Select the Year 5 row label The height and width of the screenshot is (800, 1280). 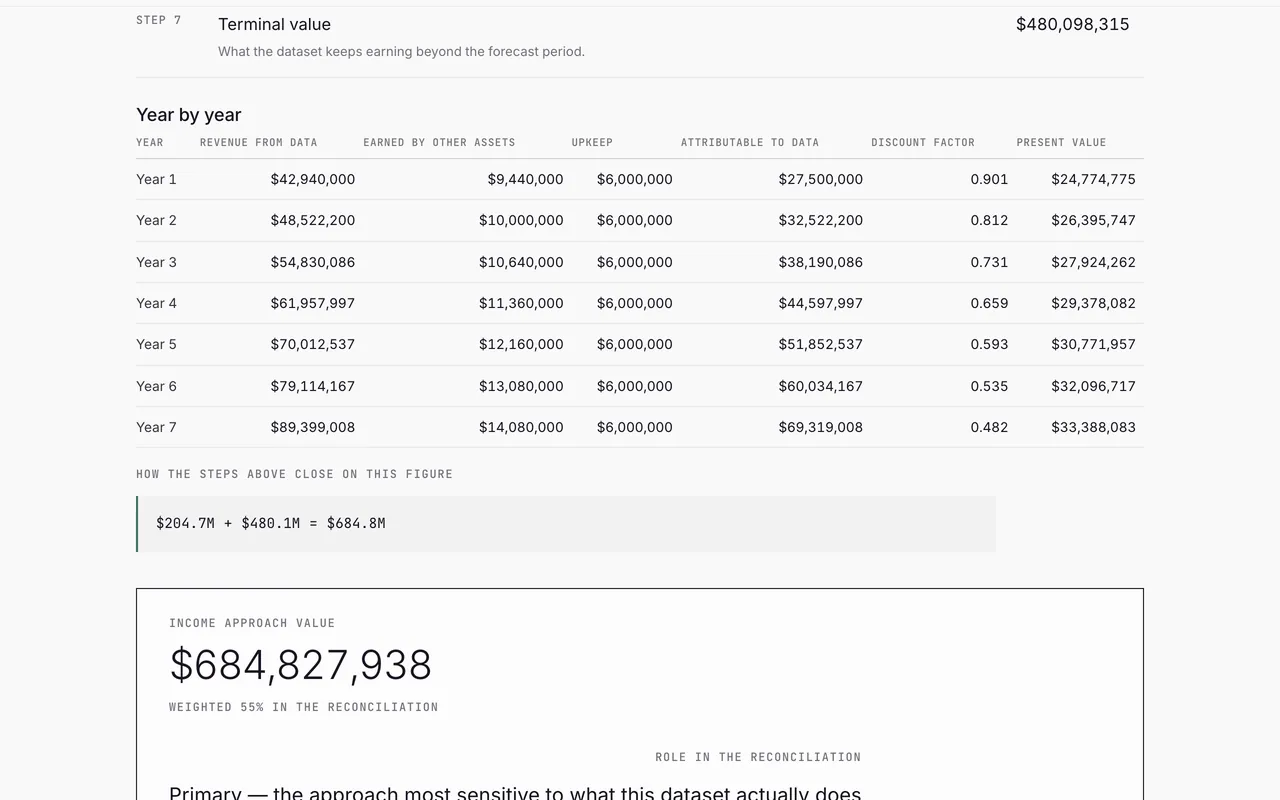click(x=156, y=344)
